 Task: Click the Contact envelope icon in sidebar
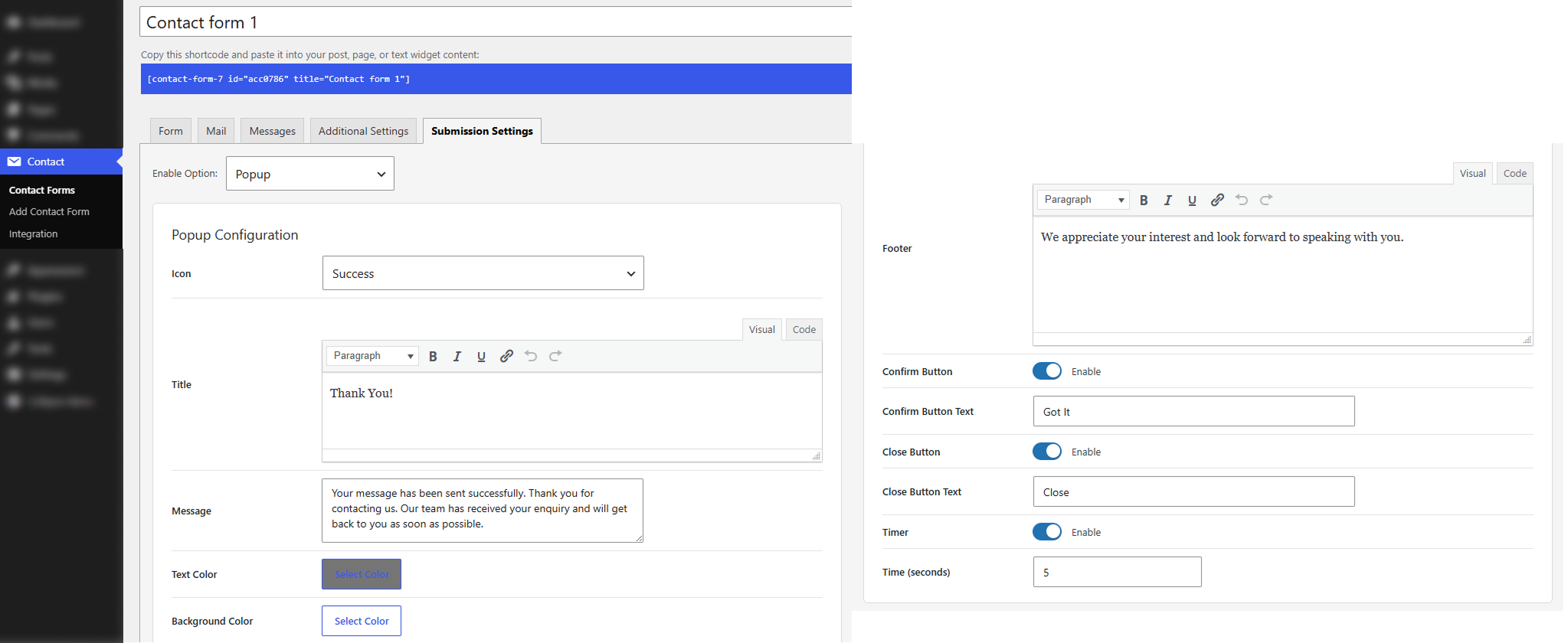point(15,162)
